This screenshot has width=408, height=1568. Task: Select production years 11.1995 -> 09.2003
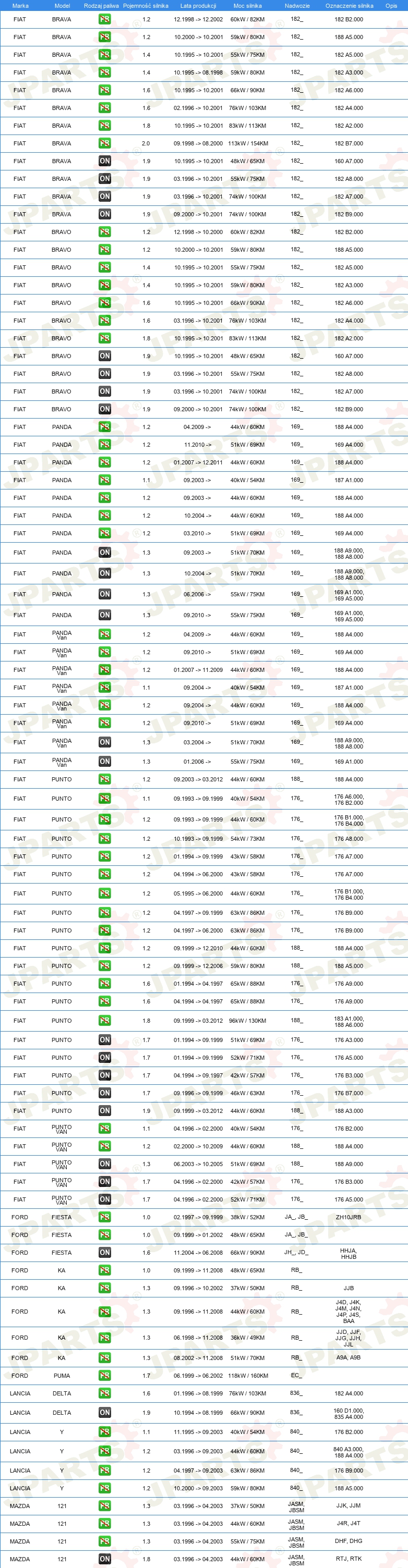click(x=198, y=1431)
